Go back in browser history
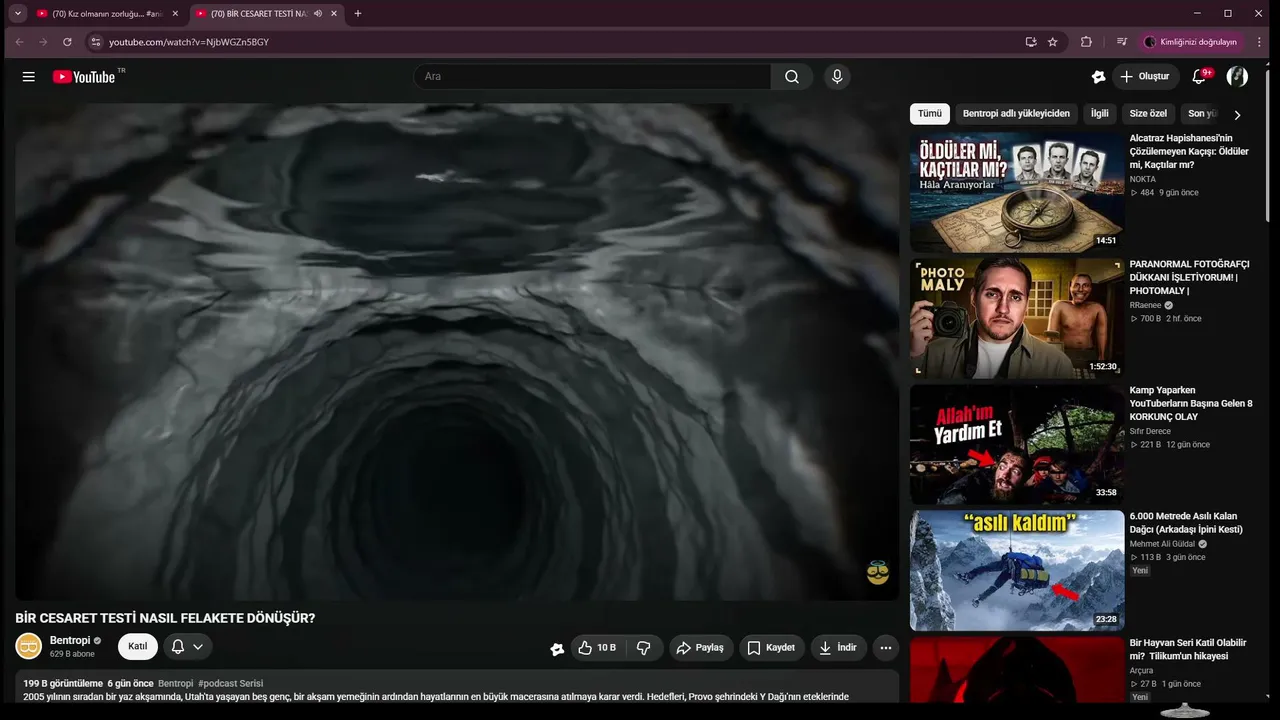The image size is (1280, 720). [18, 42]
